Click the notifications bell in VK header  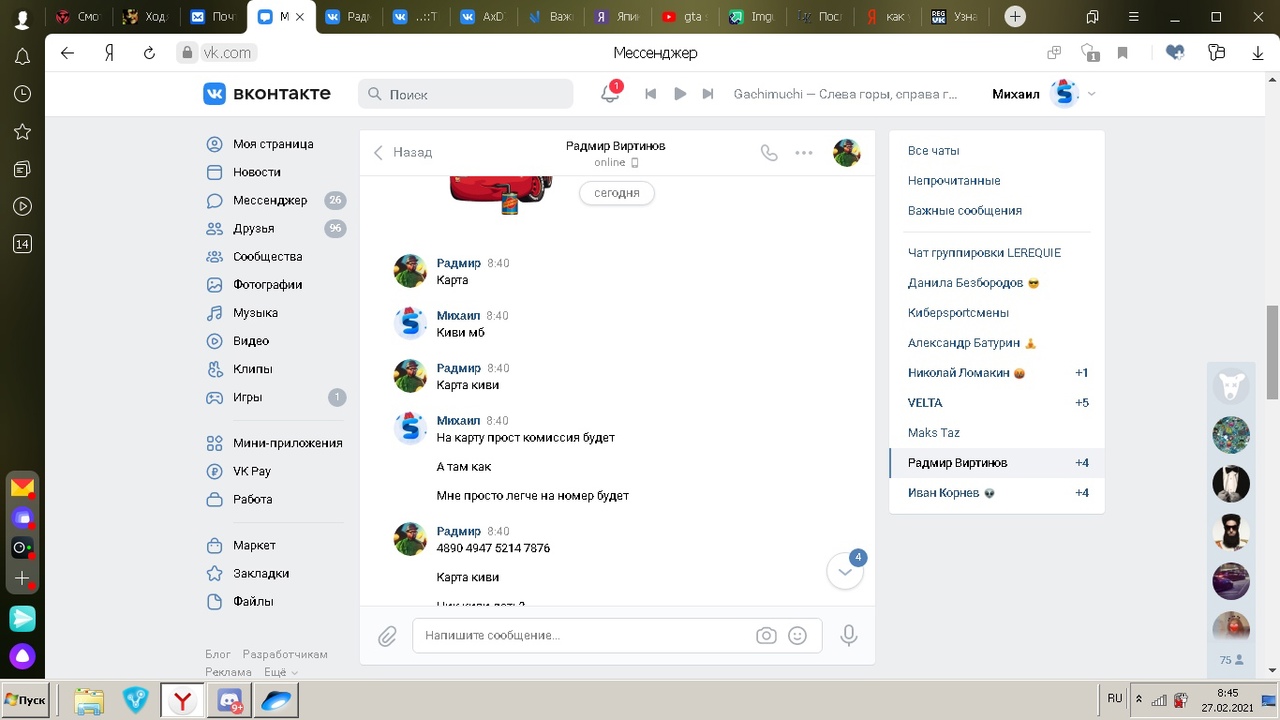click(x=609, y=94)
